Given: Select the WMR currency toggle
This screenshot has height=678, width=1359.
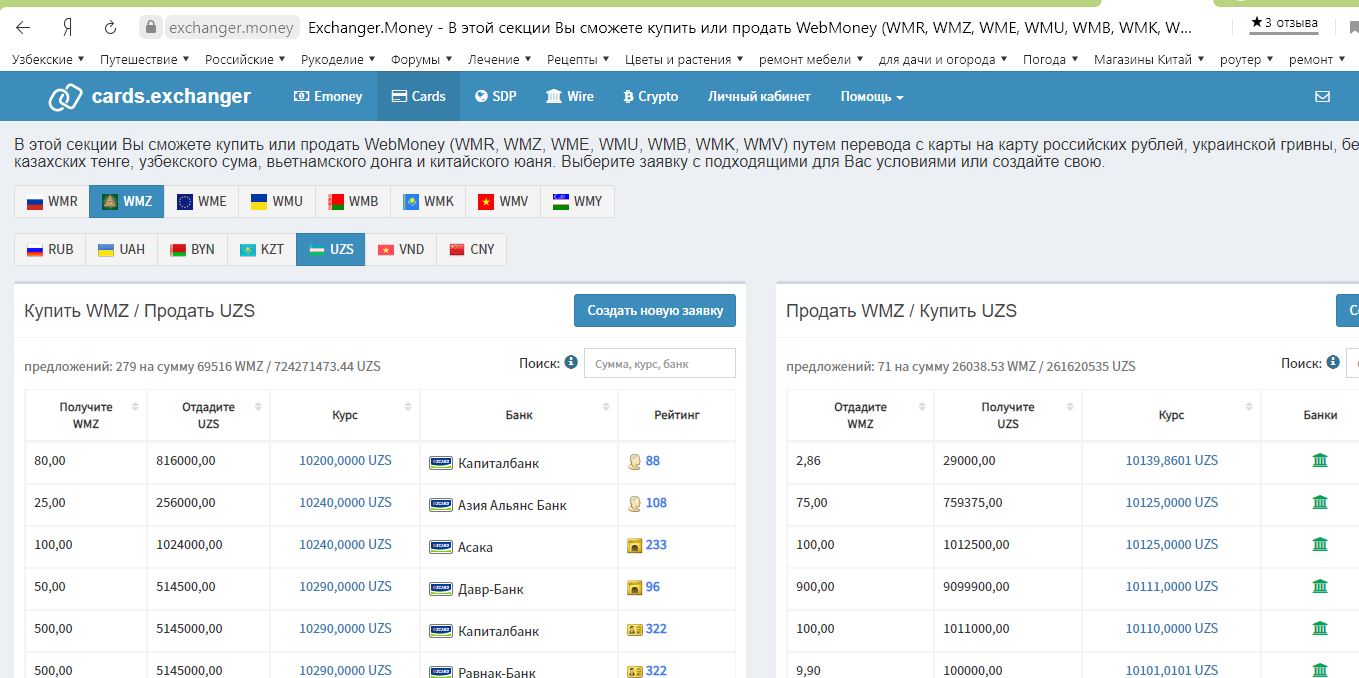Looking at the screenshot, I should click(52, 201).
